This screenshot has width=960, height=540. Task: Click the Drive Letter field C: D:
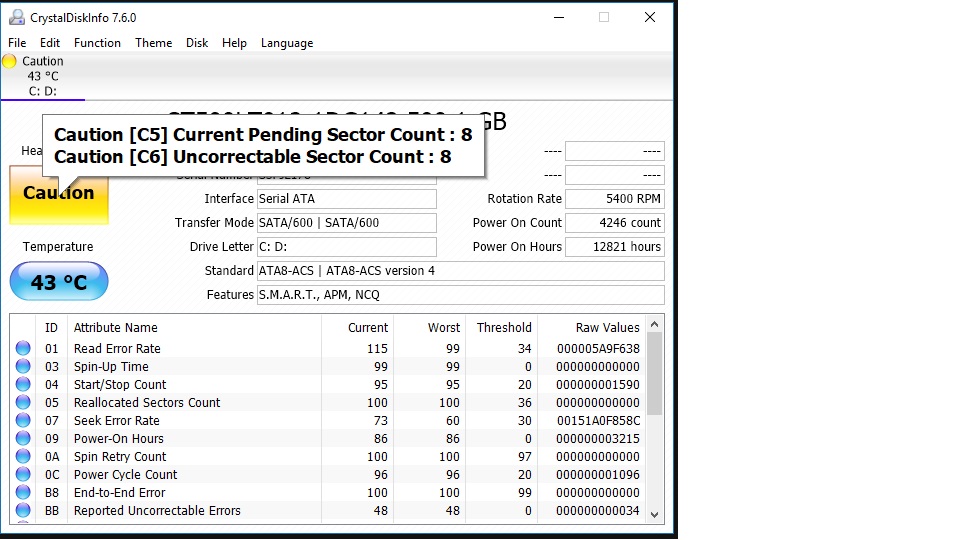(x=347, y=247)
